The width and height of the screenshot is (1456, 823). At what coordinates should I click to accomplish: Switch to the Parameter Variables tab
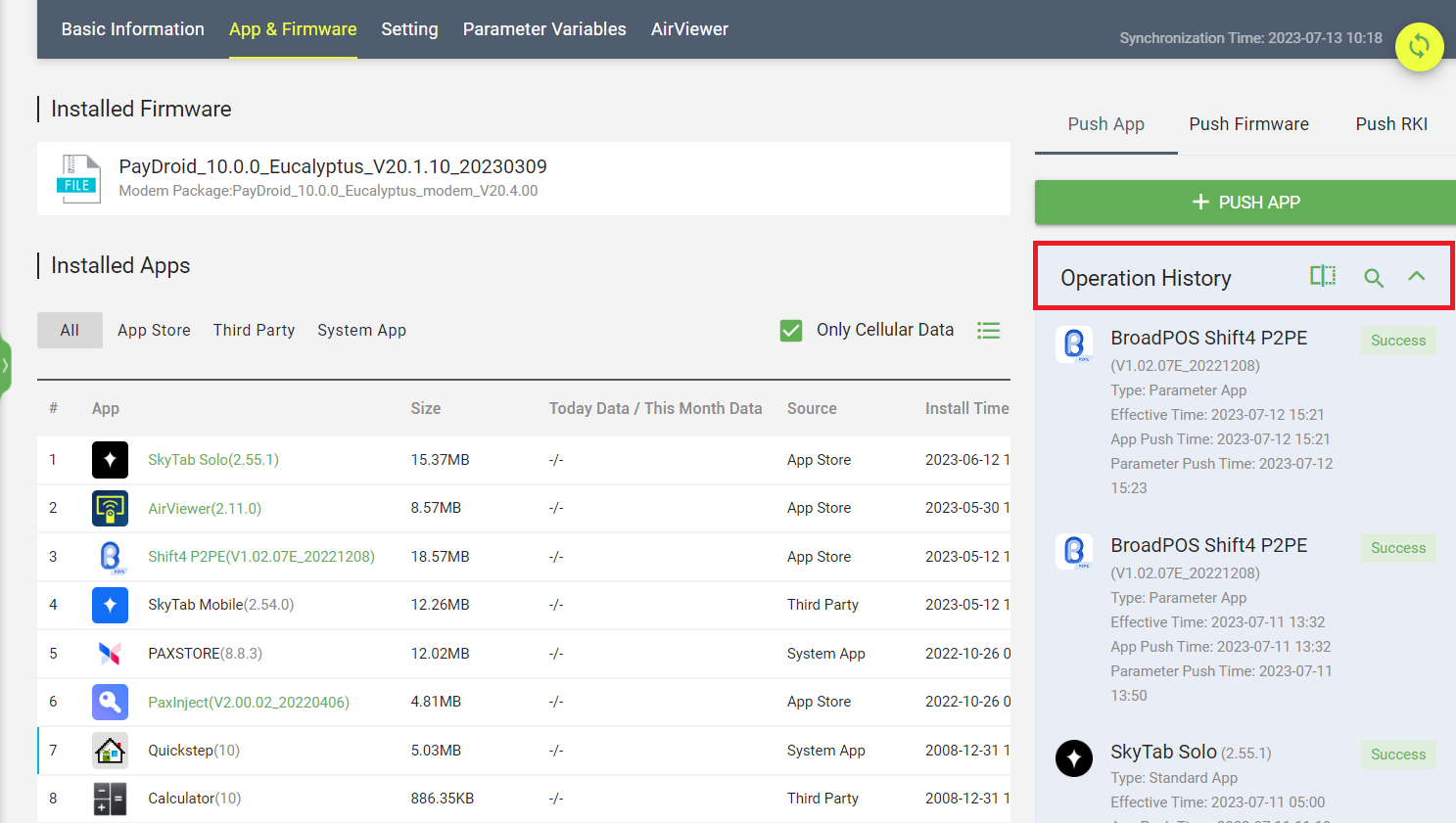point(543,29)
